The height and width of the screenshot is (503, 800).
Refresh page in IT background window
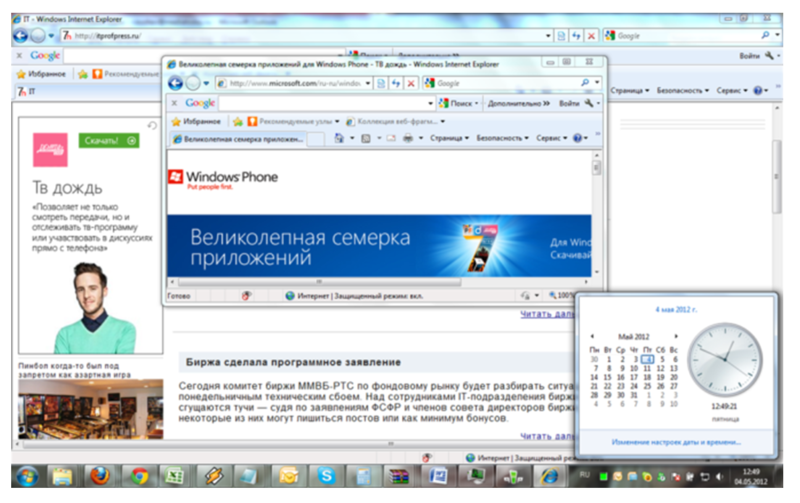point(577,36)
